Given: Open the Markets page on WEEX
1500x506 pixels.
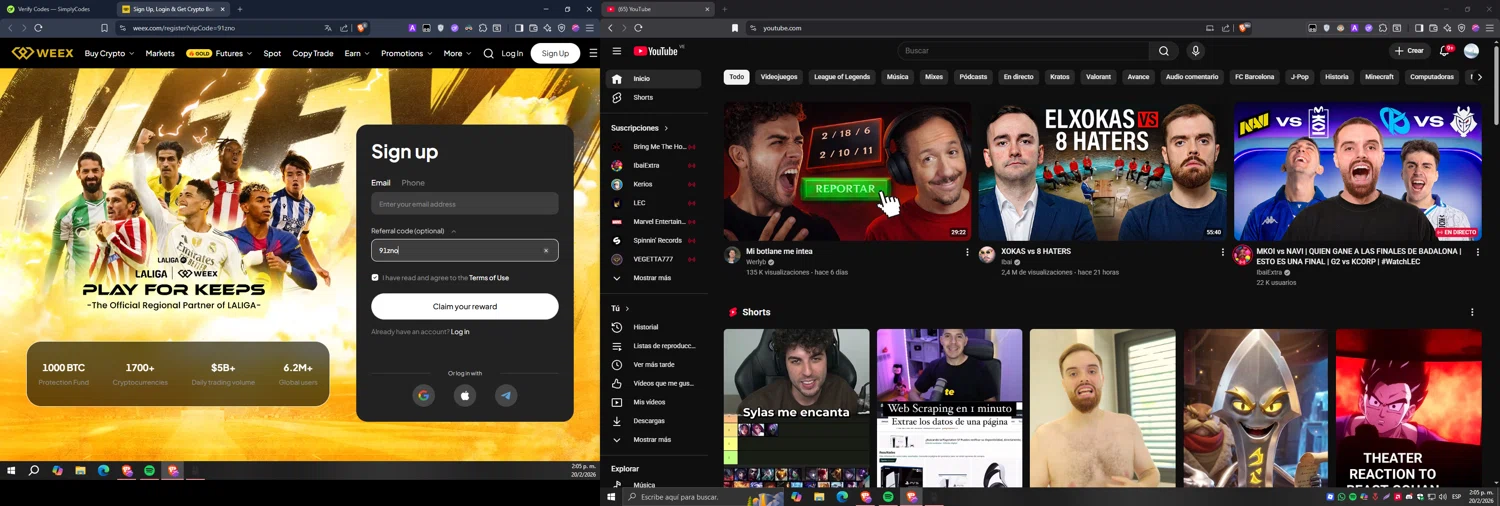Looking at the screenshot, I should click(160, 53).
